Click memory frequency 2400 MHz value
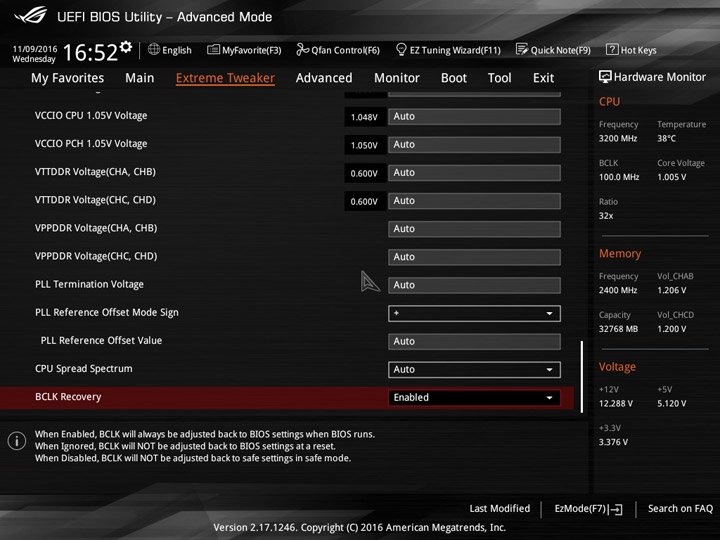 pos(618,290)
